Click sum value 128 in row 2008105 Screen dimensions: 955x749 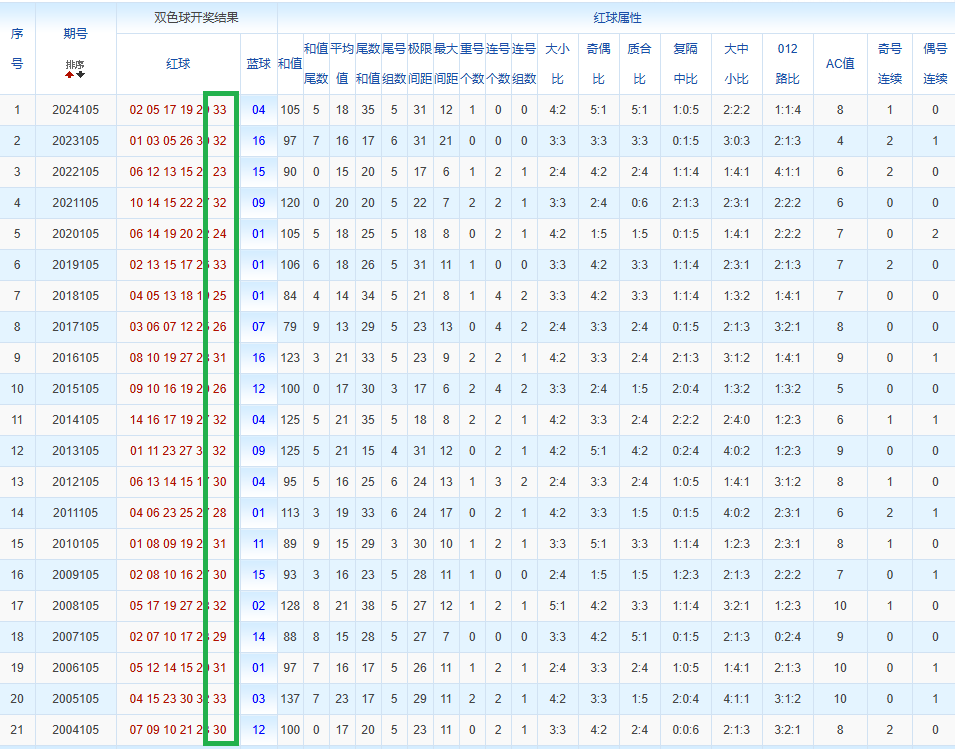(290, 606)
